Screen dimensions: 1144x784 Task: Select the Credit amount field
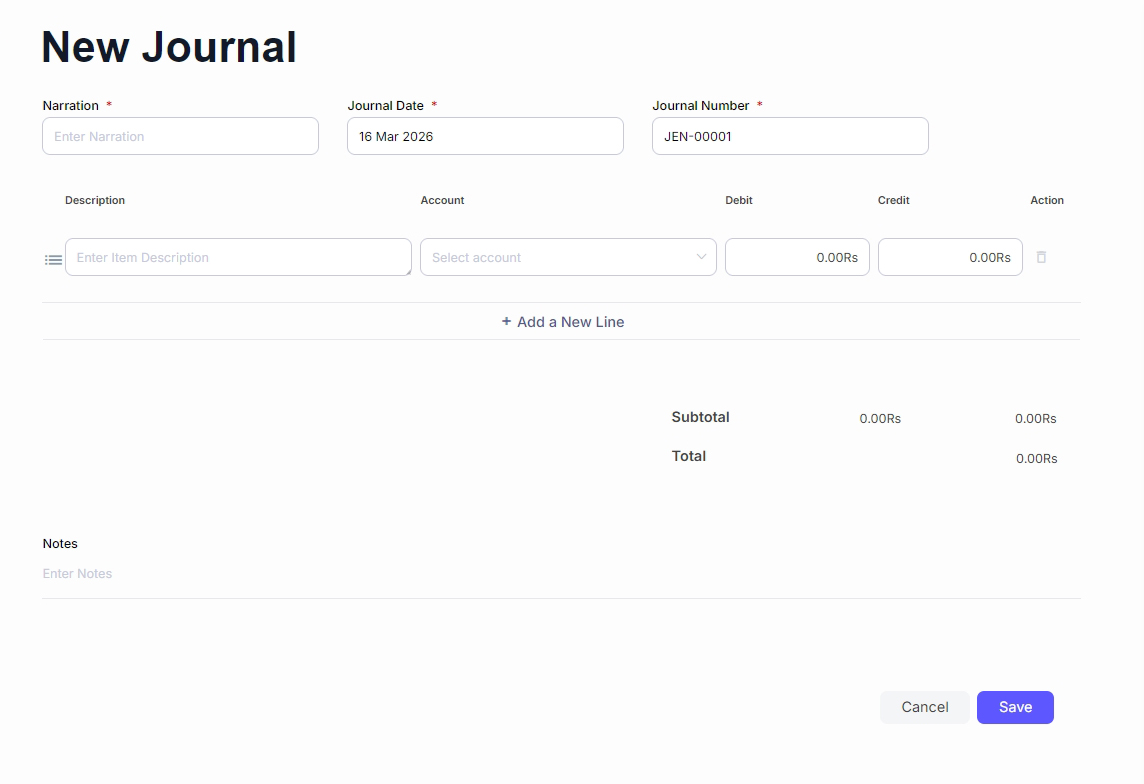pos(950,257)
